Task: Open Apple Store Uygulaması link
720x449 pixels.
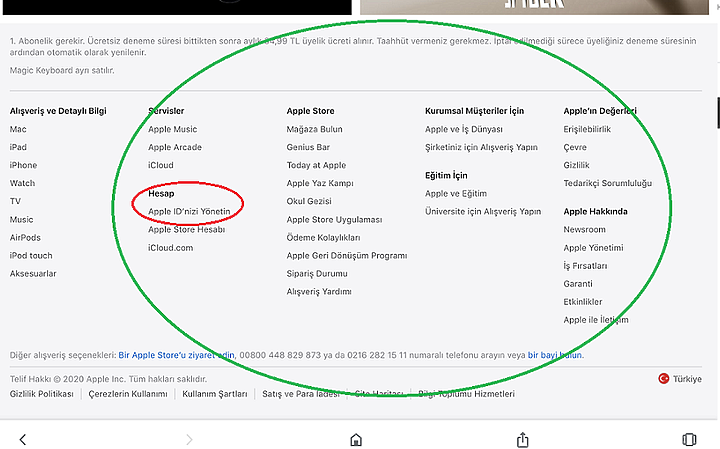Action: click(x=334, y=219)
